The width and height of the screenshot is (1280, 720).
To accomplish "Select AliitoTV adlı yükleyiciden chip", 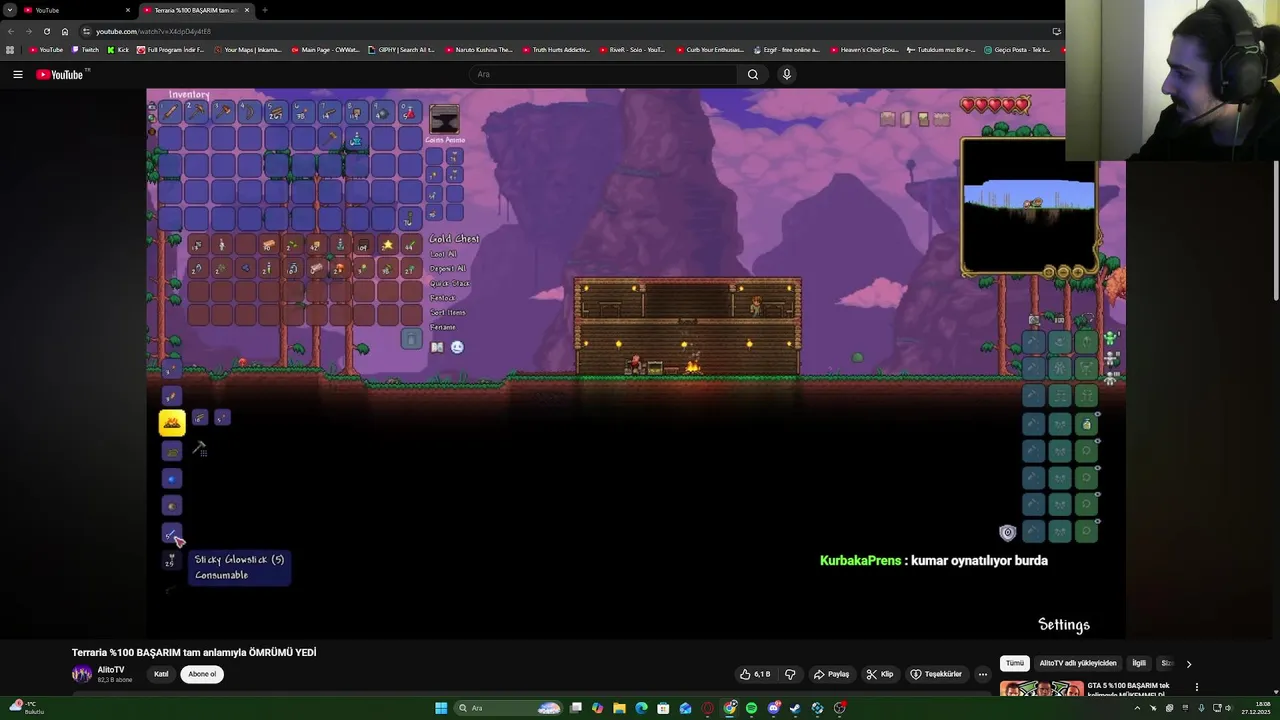I will pyautogui.click(x=1078, y=663).
